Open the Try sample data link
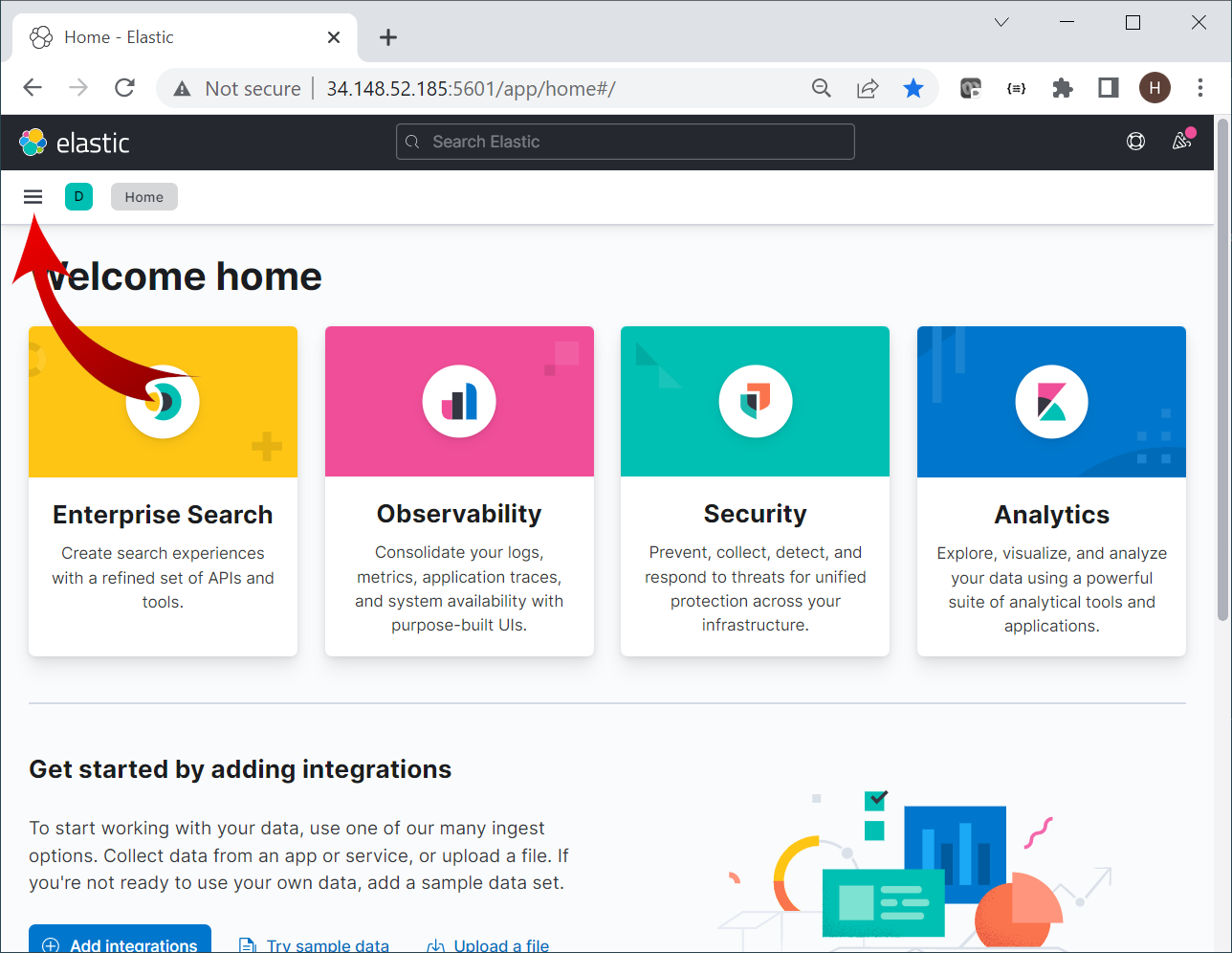Screen dimensions: 1232x953 [326, 944]
